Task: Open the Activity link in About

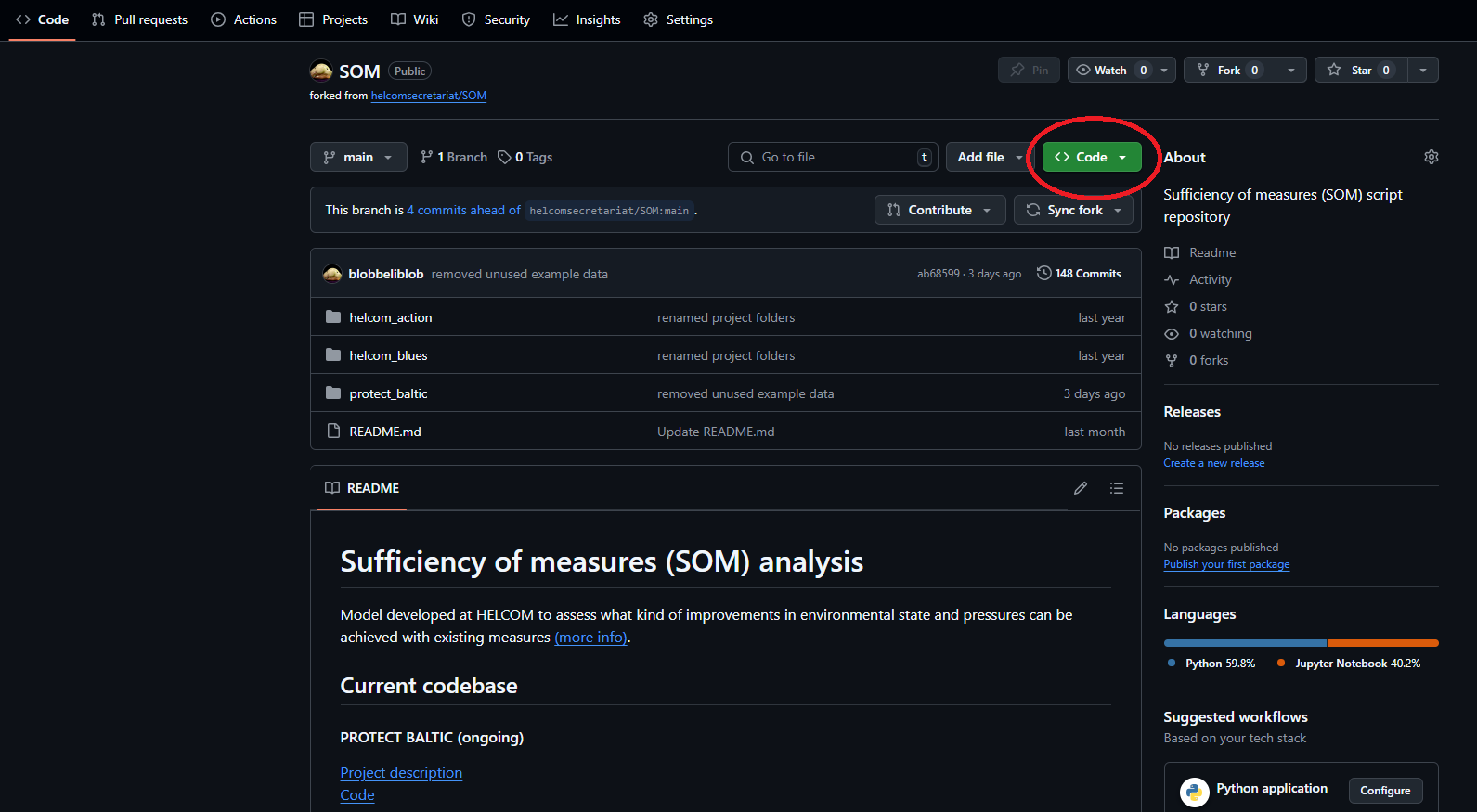Action: click(x=1198, y=279)
